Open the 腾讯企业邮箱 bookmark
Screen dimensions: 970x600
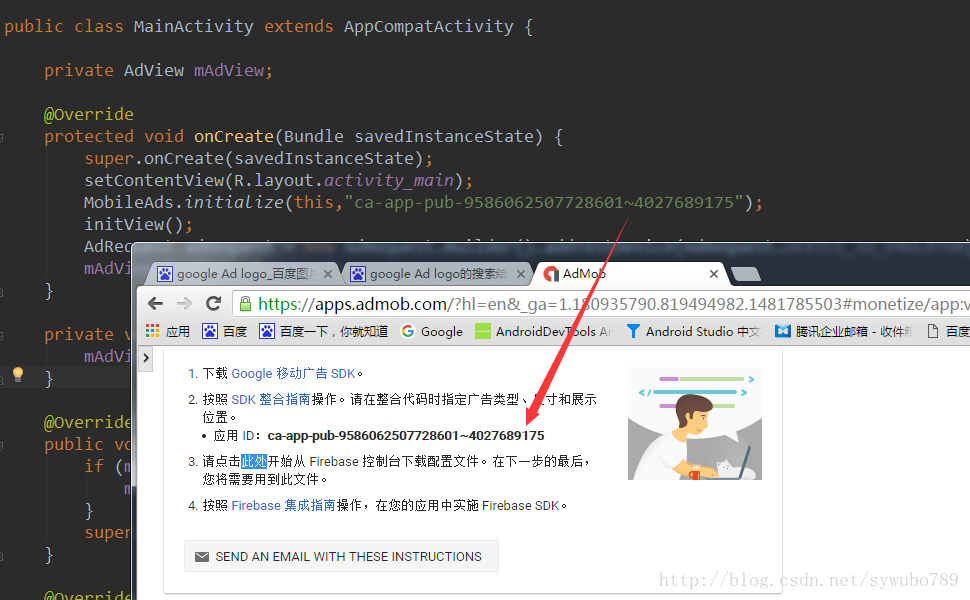(x=844, y=332)
